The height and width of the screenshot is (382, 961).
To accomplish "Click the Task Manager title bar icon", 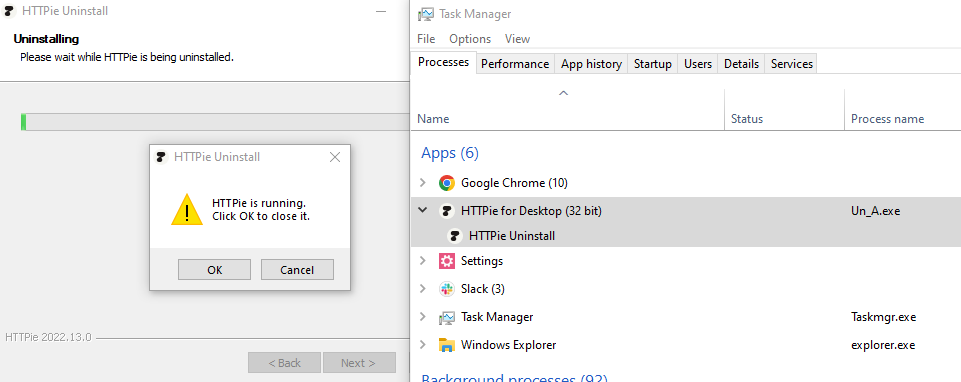I will point(426,14).
